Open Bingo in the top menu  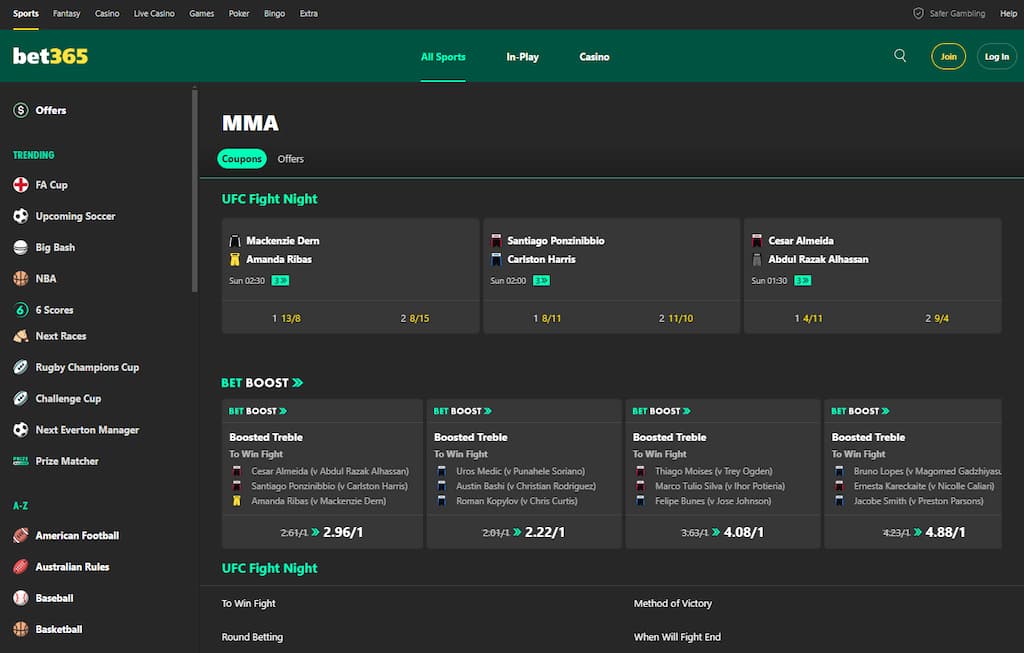pos(274,13)
